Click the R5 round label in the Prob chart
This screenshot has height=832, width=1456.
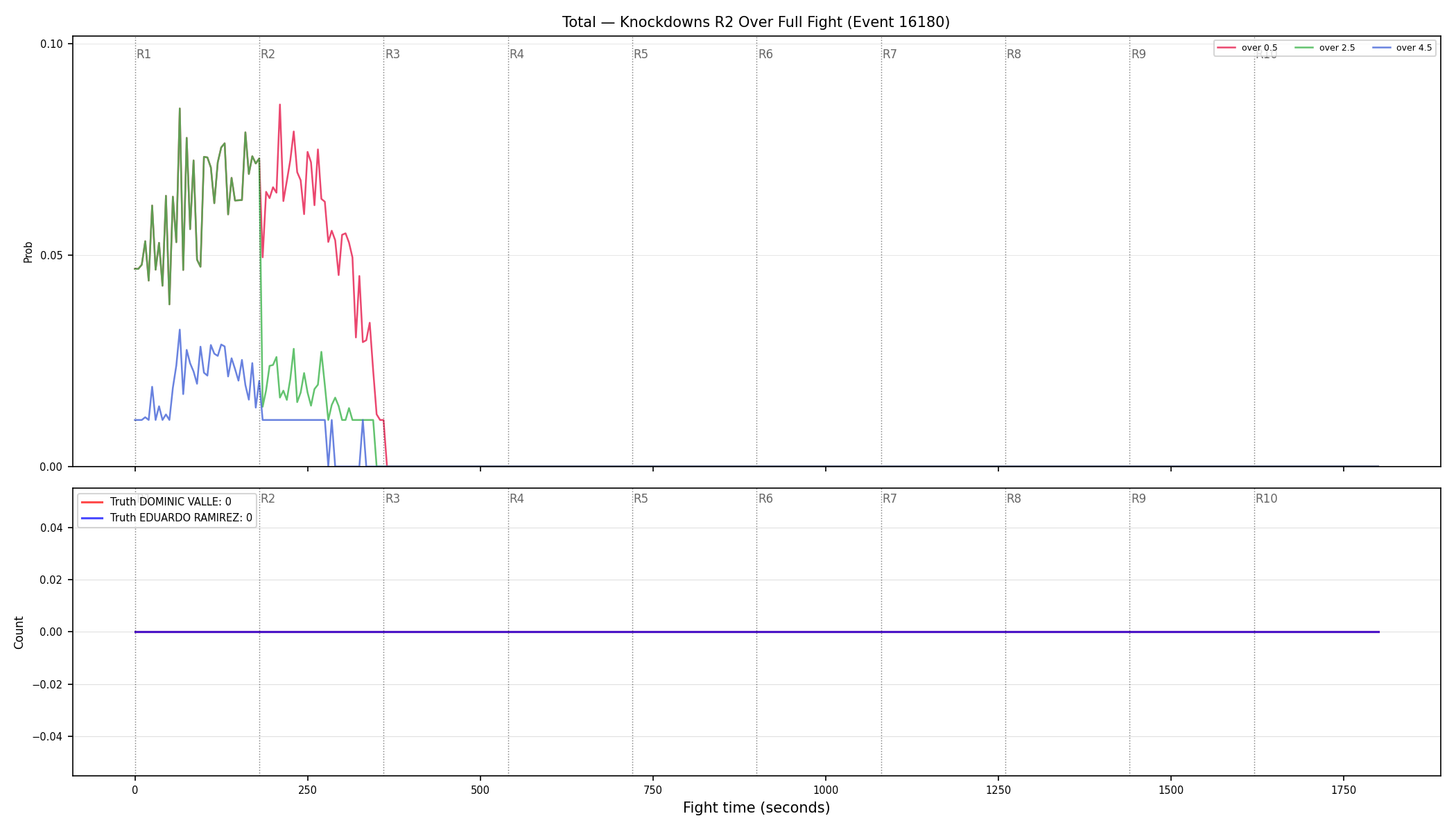641,54
